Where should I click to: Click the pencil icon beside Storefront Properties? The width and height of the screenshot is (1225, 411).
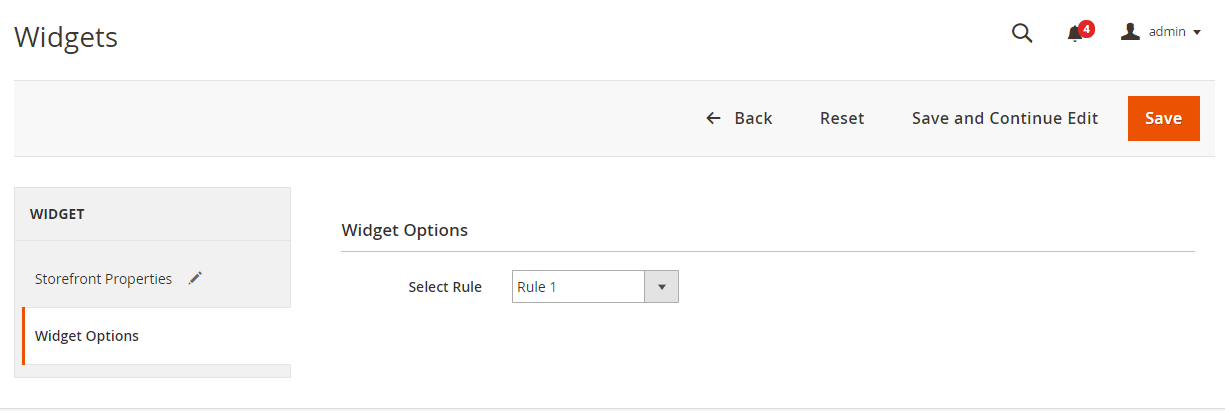click(195, 279)
